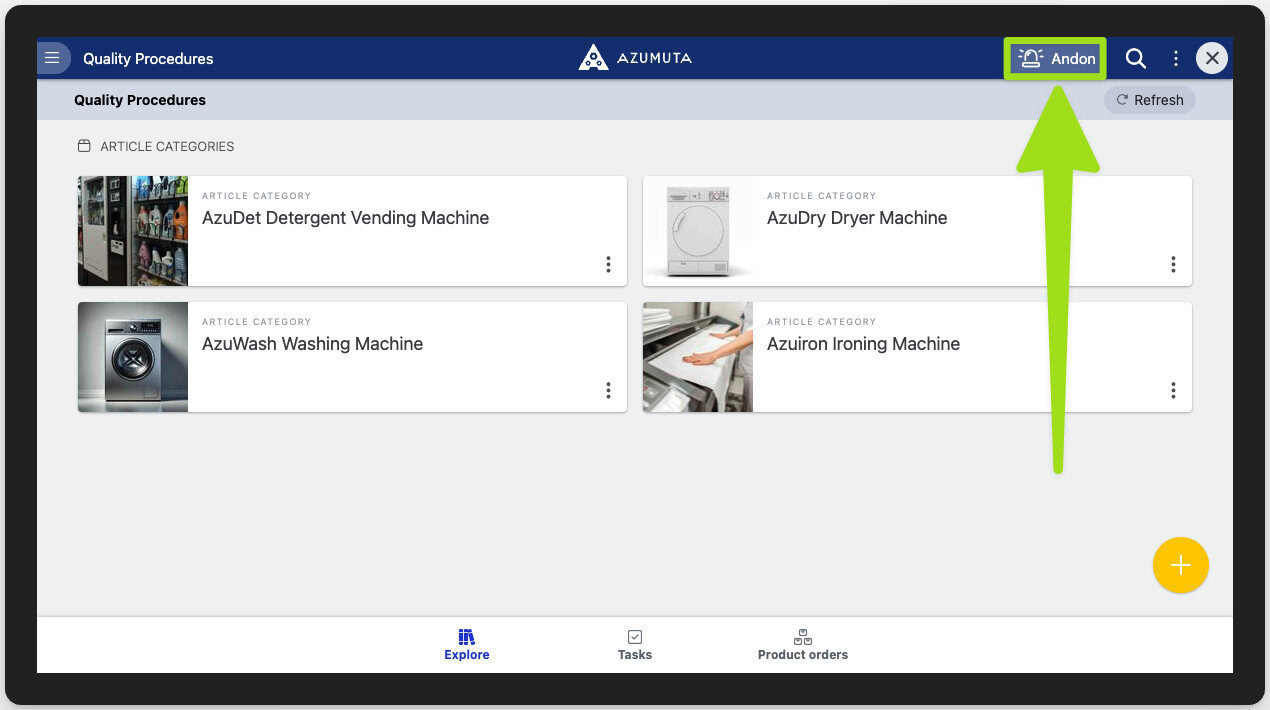Open the kebab menu on Azuiron Ironing Machine
Screen dimensions: 1270x710
pos(1173,390)
